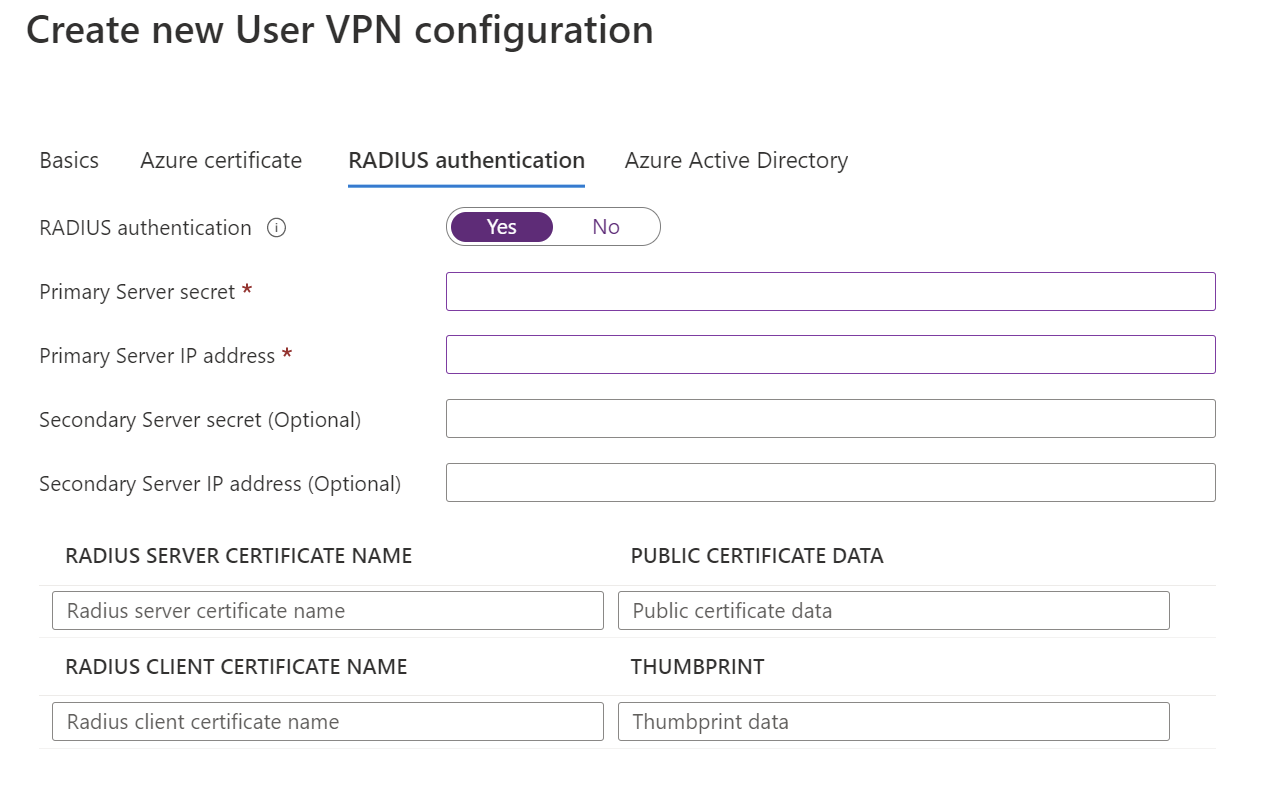This screenshot has height=797, width=1263.
Task: Switch to the Azure Active Directory tab
Action: click(x=735, y=160)
